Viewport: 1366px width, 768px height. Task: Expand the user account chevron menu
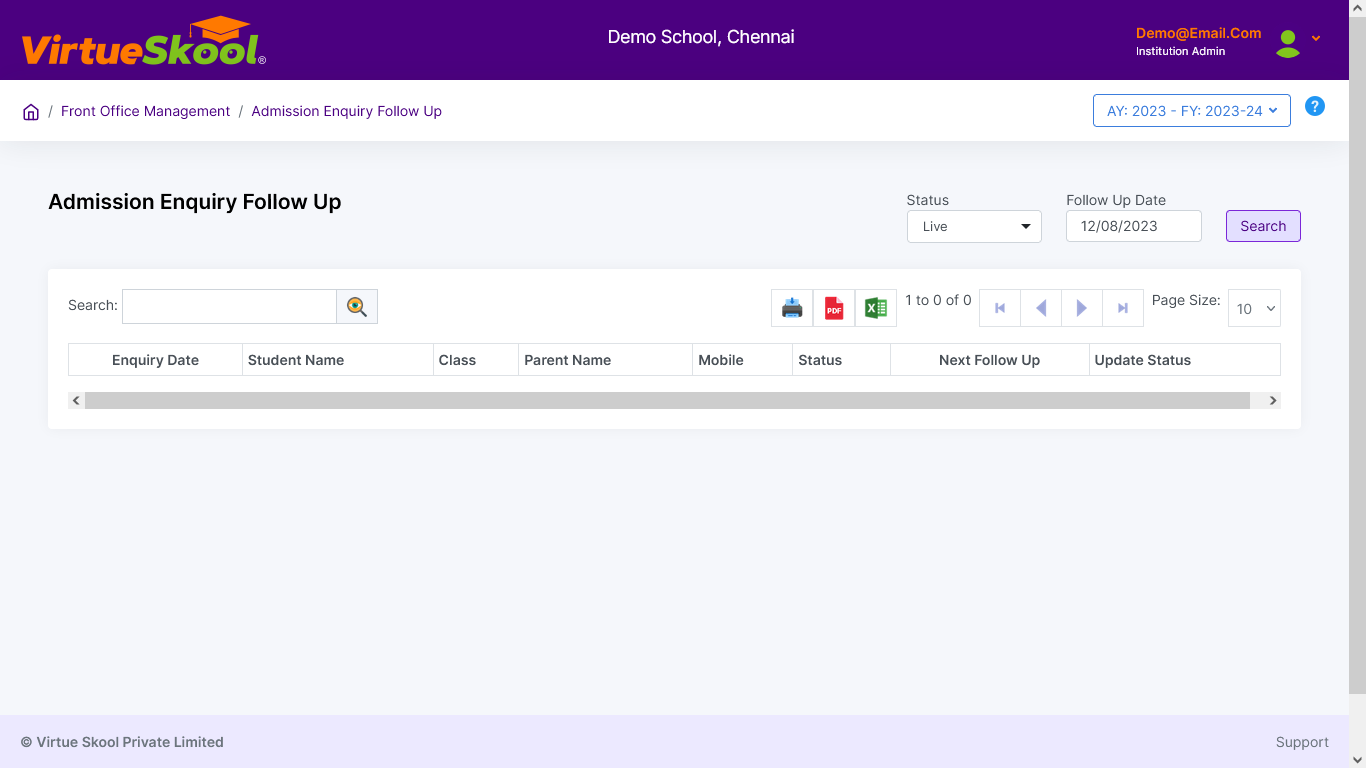tap(1316, 38)
